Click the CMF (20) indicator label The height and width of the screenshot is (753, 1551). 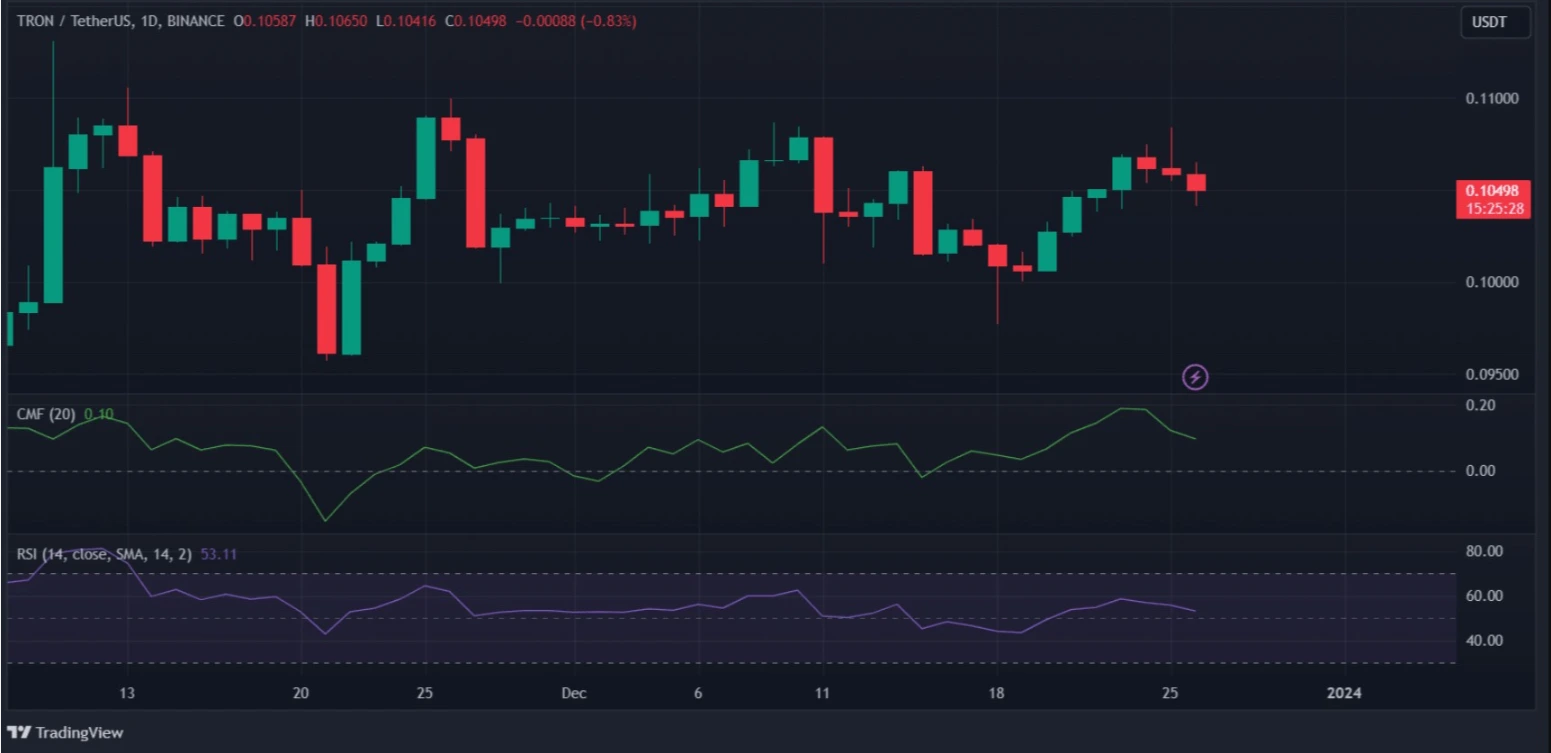pos(47,414)
